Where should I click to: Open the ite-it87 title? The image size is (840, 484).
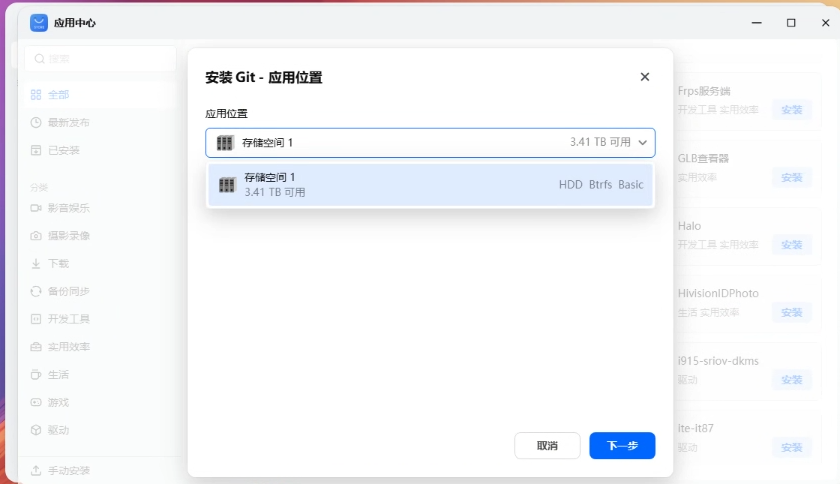tap(695, 428)
